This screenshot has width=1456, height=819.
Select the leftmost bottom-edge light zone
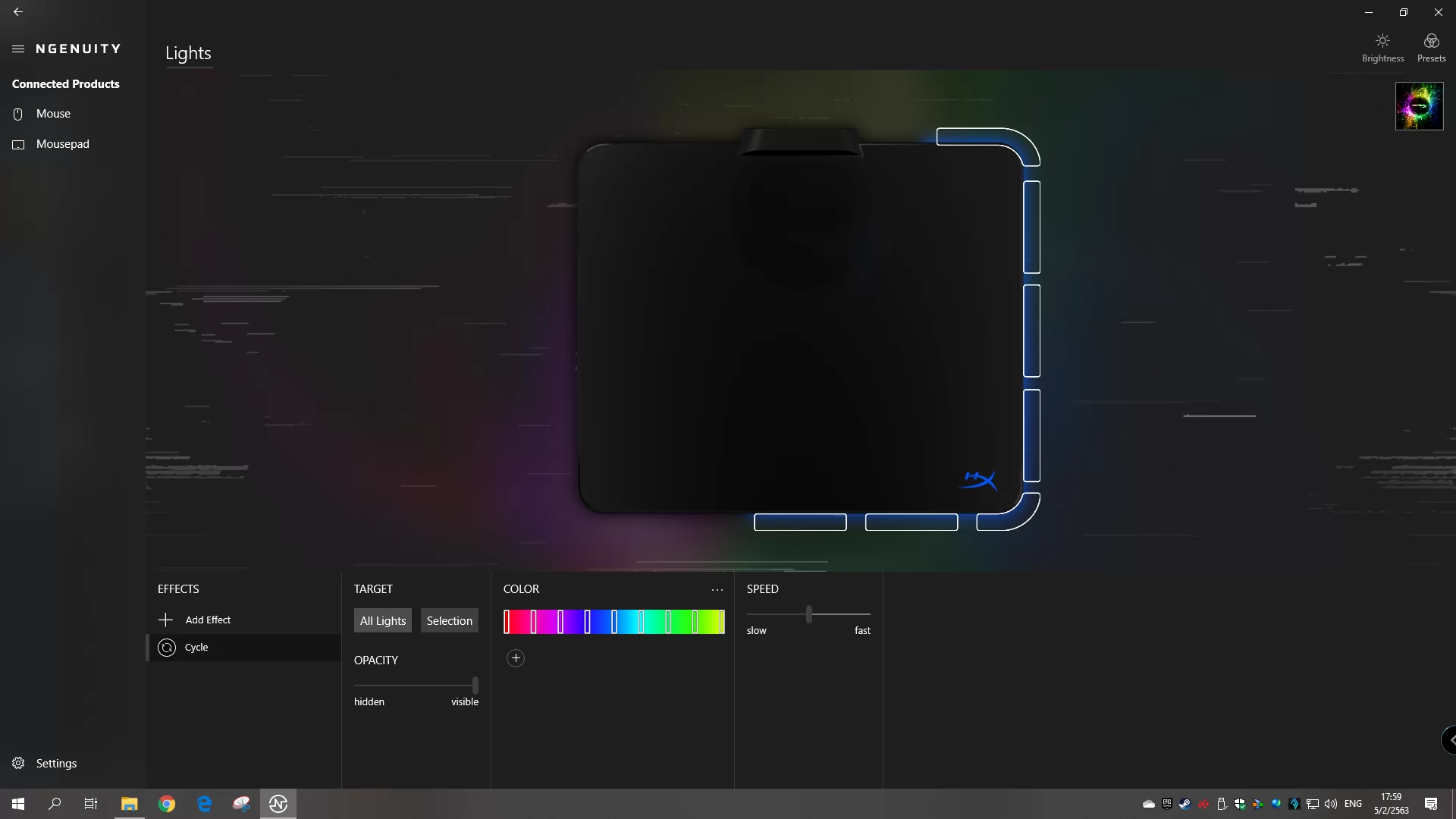tap(800, 522)
